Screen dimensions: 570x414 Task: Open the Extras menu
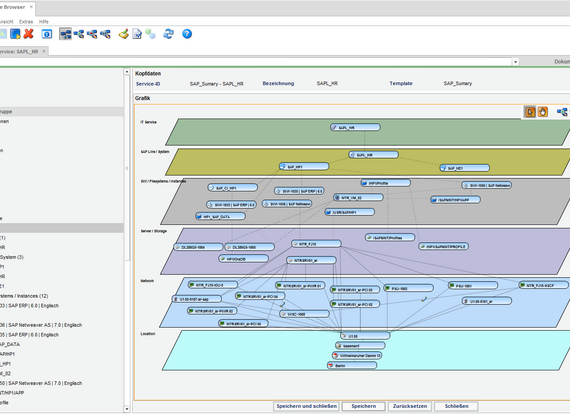[26, 22]
